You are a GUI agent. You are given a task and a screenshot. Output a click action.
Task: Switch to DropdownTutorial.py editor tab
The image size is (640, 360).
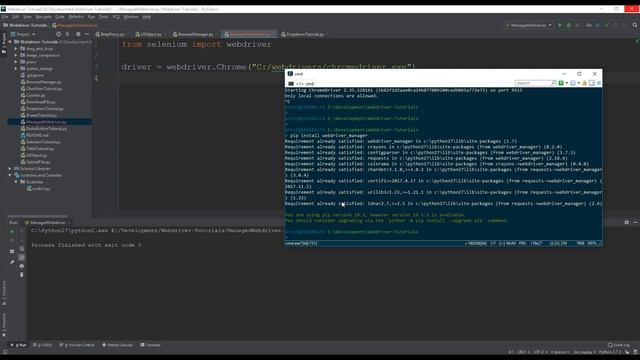[x=302, y=34]
